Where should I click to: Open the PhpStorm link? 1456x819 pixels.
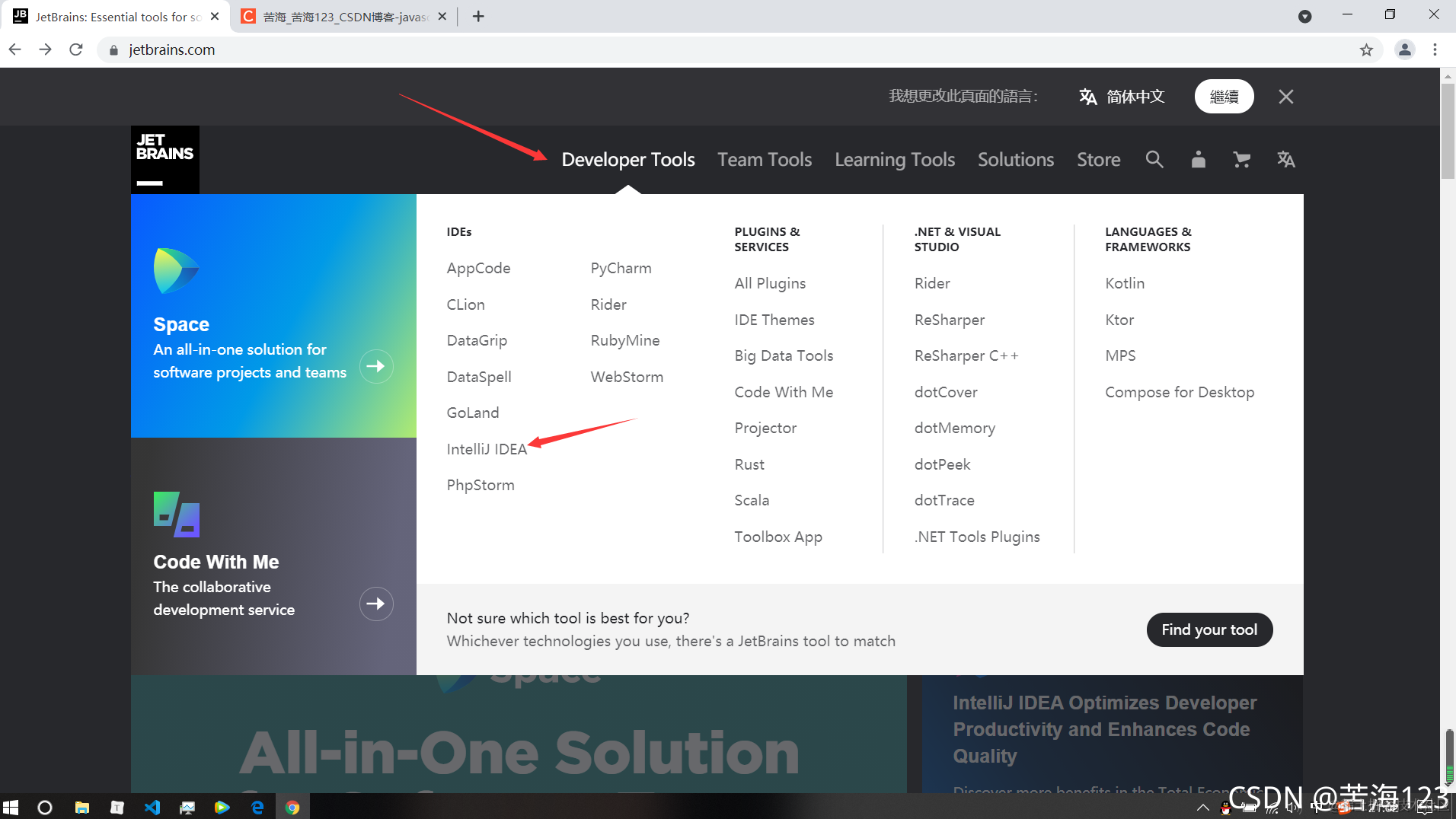pyautogui.click(x=481, y=485)
